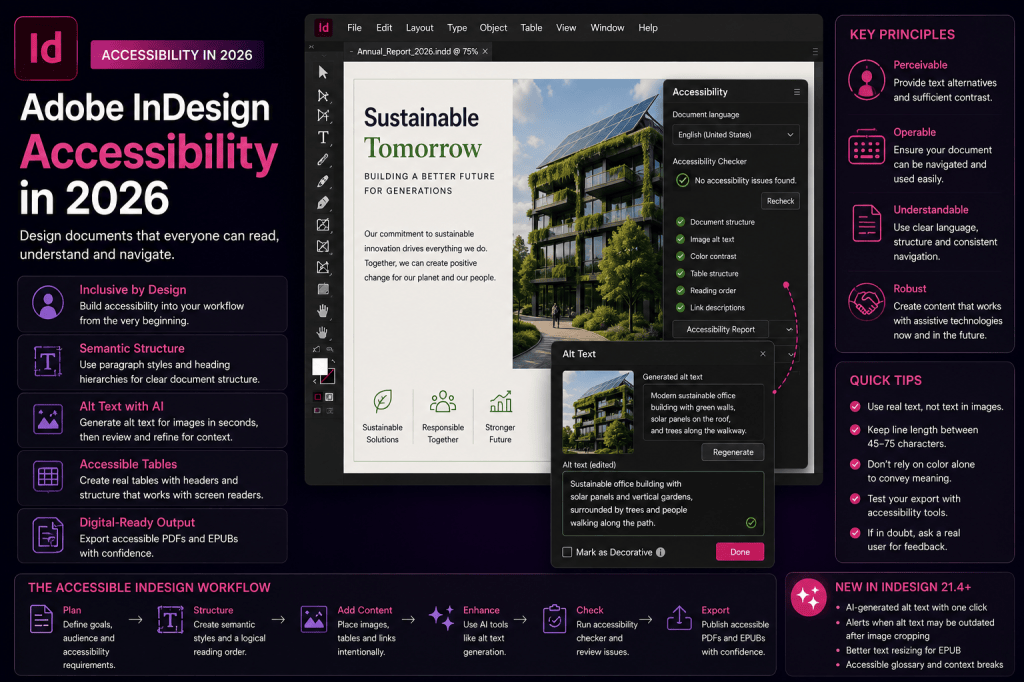Open the Accessibility panel hamburger menu
The image size is (1024, 682).
[x=797, y=92]
